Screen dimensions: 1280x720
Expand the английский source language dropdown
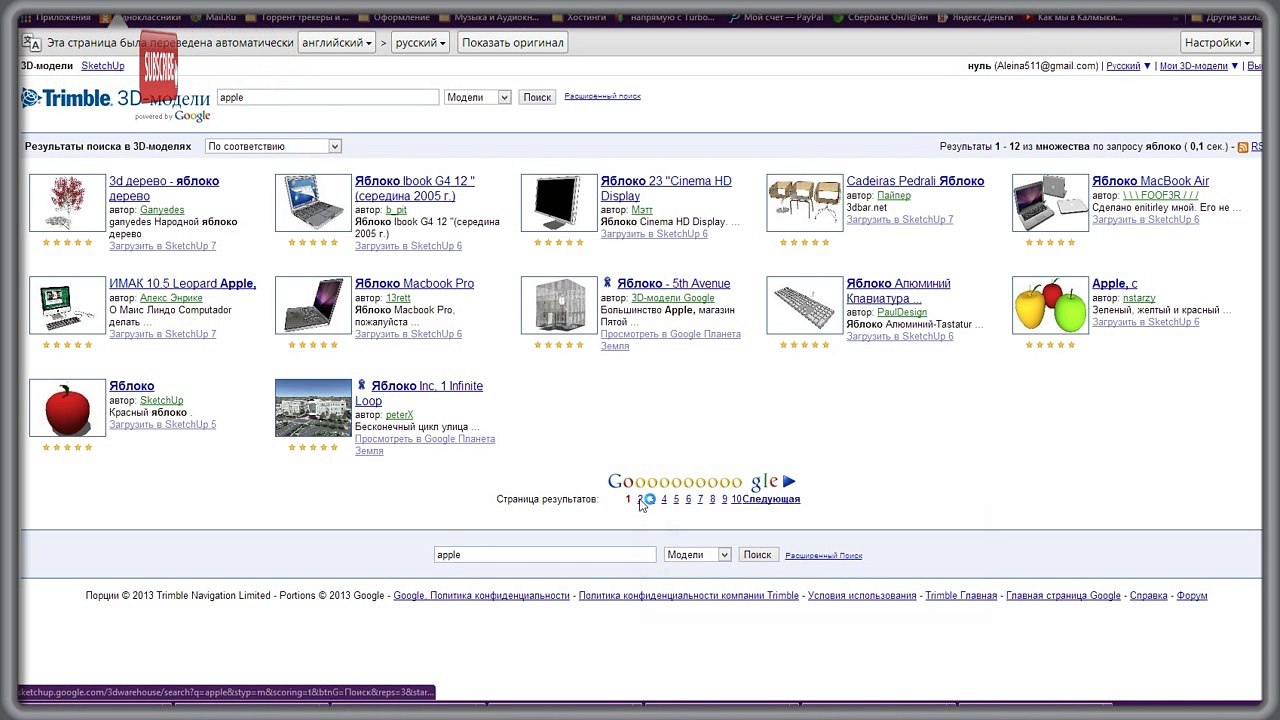pos(337,43)
